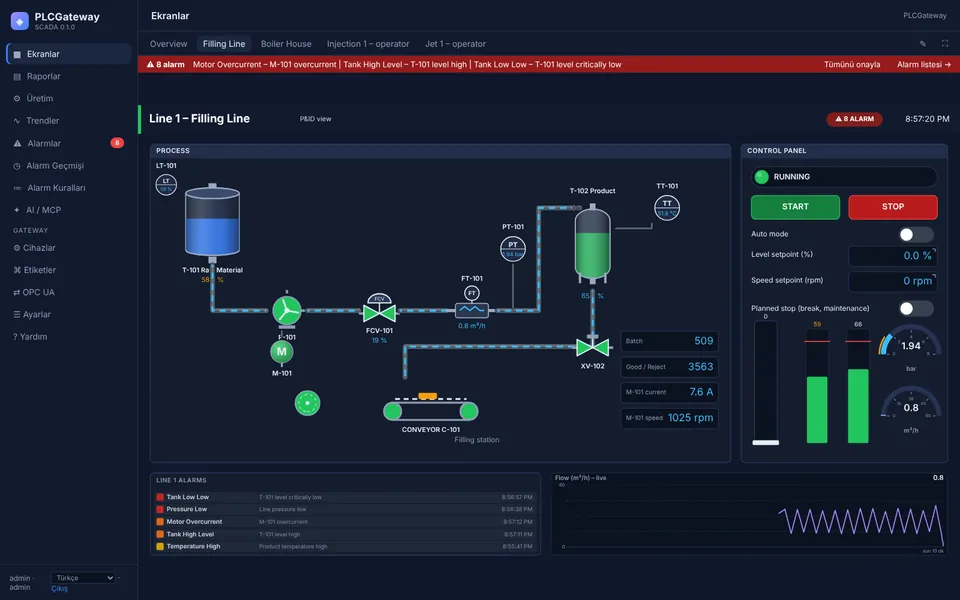
Task: Click the fullscreen icon near the tabs
Action: pos(945,44)
